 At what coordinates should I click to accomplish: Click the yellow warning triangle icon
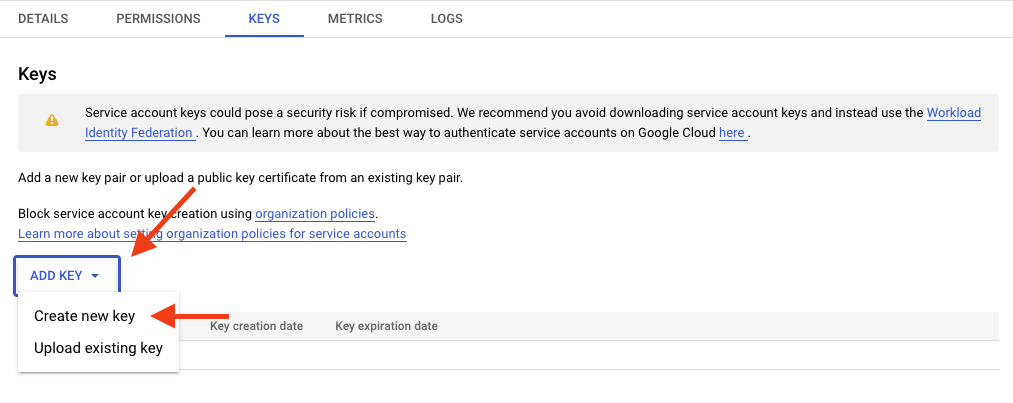pos(51,121)
